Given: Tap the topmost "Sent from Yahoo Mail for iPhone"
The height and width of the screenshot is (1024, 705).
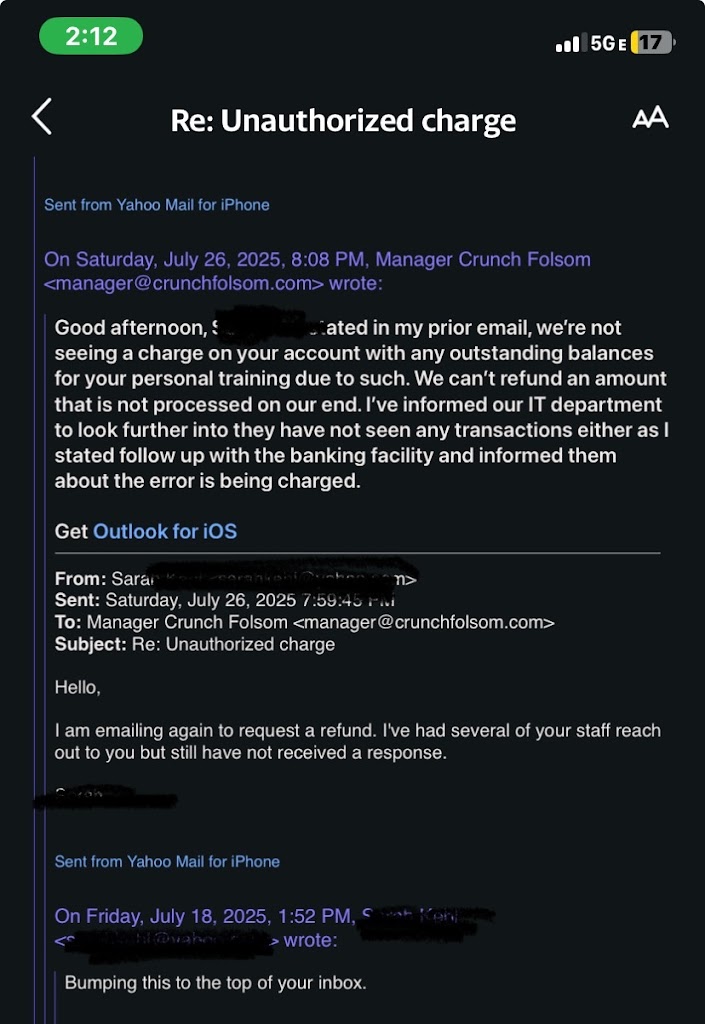Looking at the screenshot, I should [x=157, y=205].
